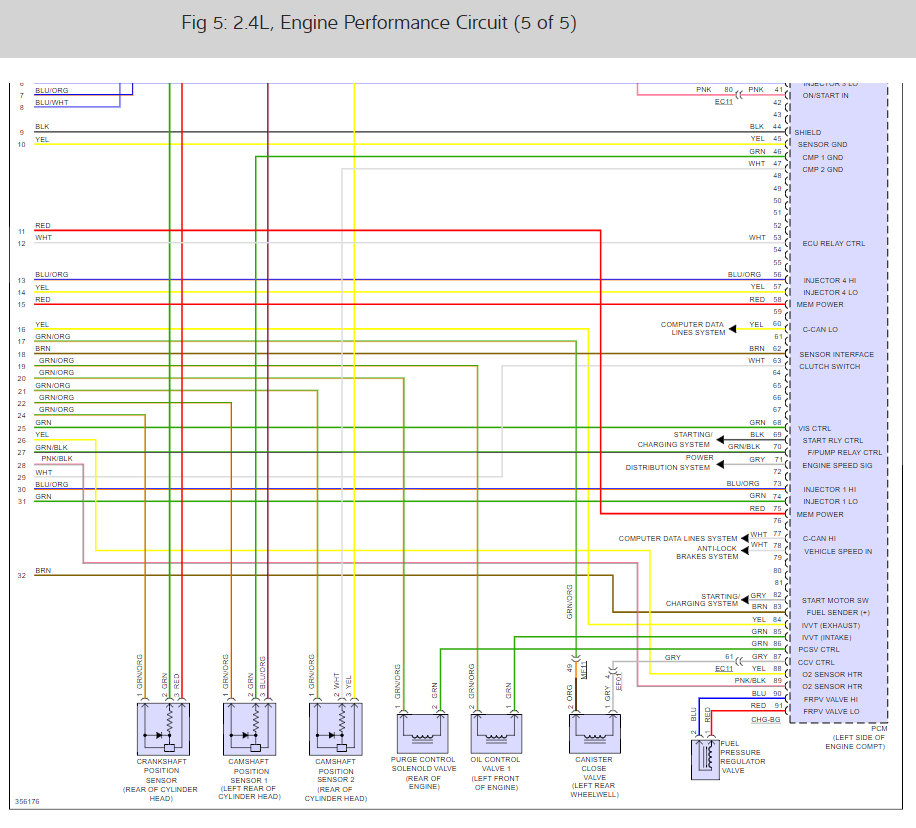The image size is (916, 828).
Task: Click the PCM location caption
Action: point(855,737)
